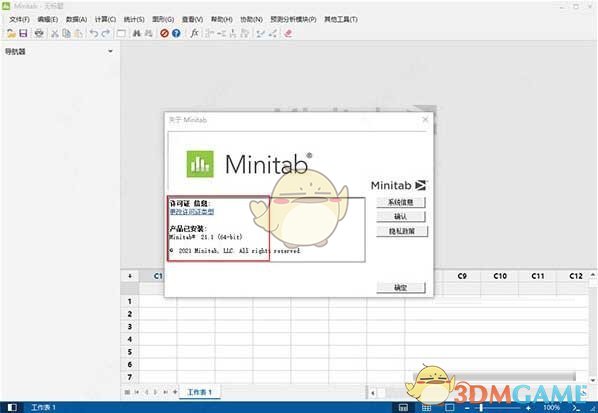
Task: Click the Open folder toolbar icon
Action: (11, 34)
